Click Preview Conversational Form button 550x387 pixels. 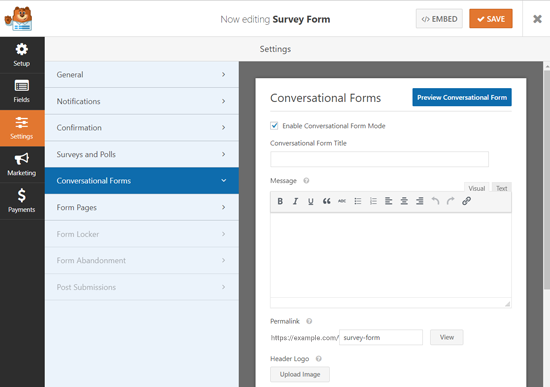click(x=462, y=98)
